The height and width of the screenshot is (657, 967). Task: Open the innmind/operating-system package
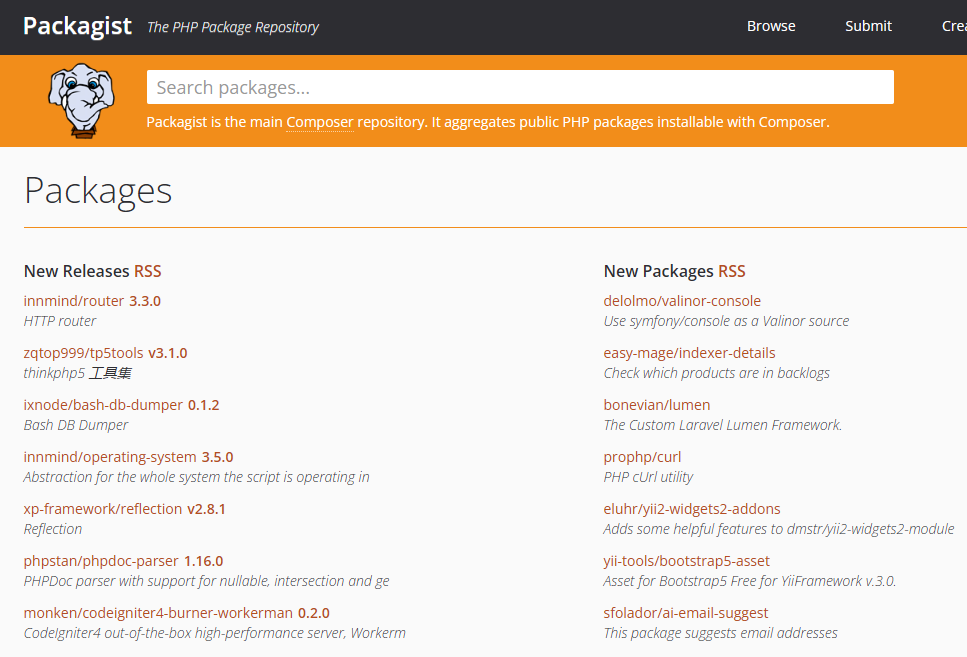pyautogui.click(x=110, y=457)
